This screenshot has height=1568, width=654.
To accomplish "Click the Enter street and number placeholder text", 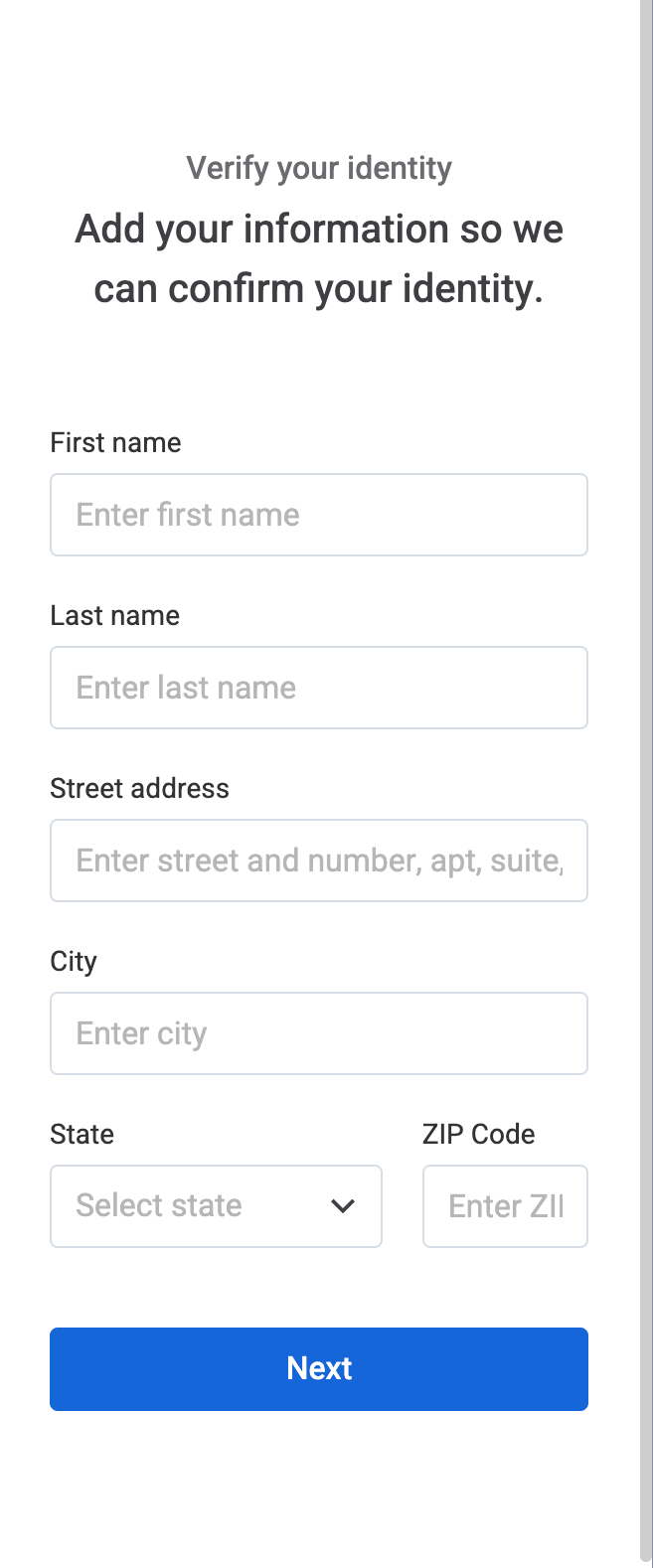I will 320,861.
